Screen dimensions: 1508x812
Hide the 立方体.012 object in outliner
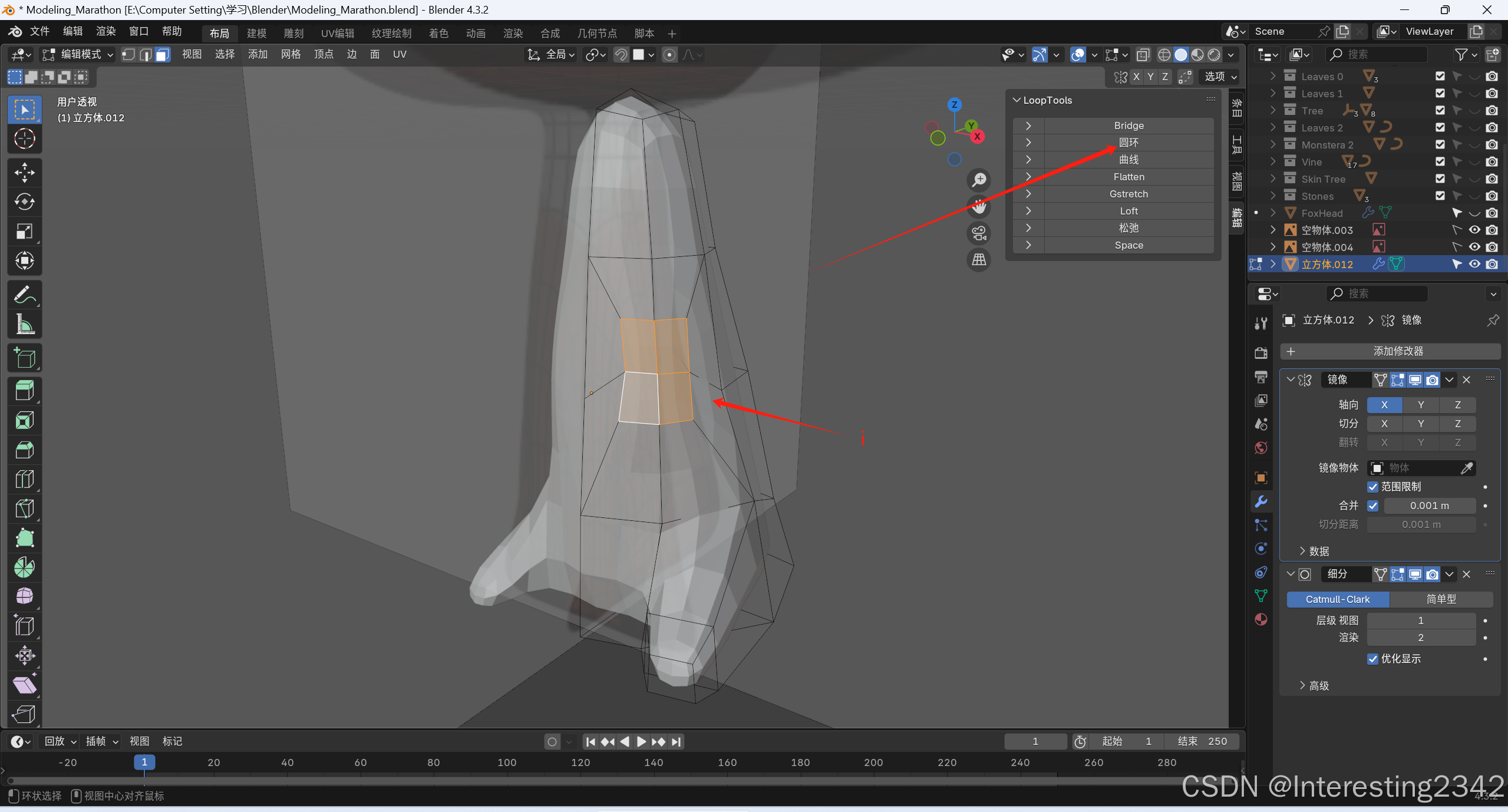pos(1474,264)
